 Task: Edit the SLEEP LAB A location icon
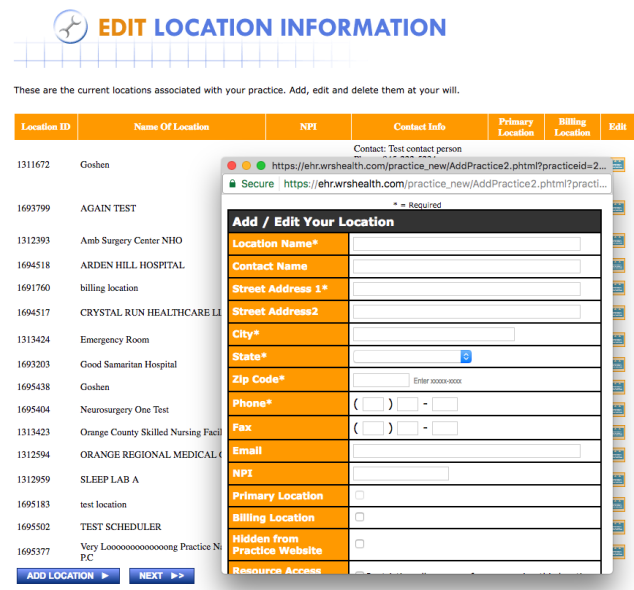click(x=617, y=479)
